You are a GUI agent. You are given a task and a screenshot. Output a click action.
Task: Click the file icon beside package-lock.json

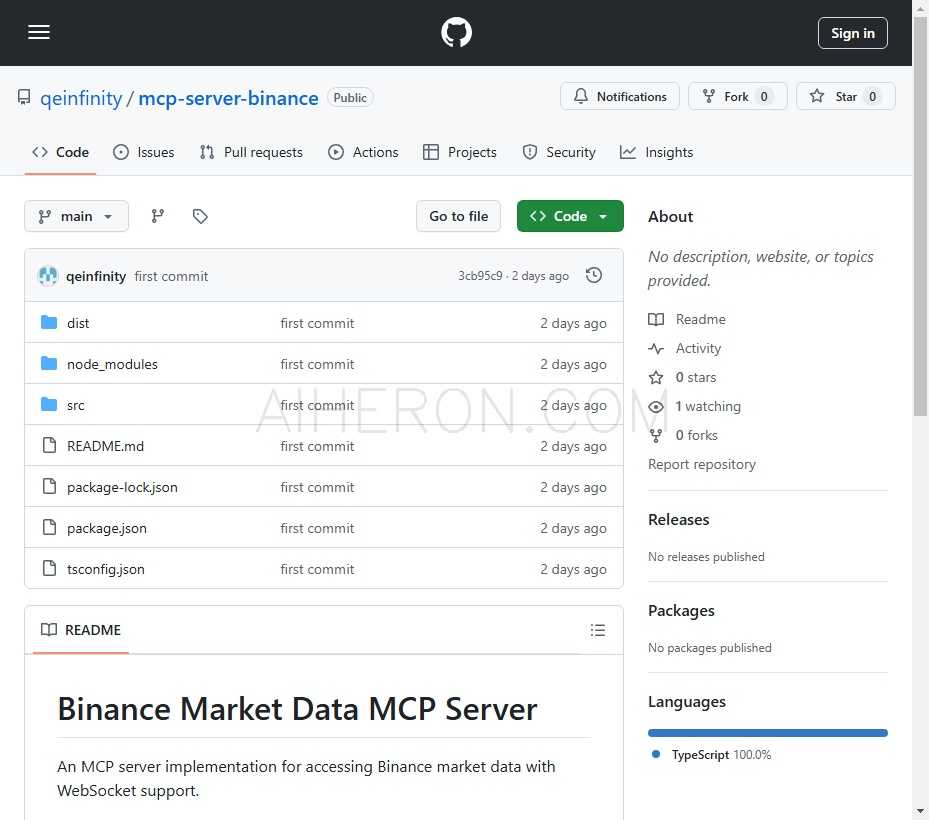click(49, 486)
